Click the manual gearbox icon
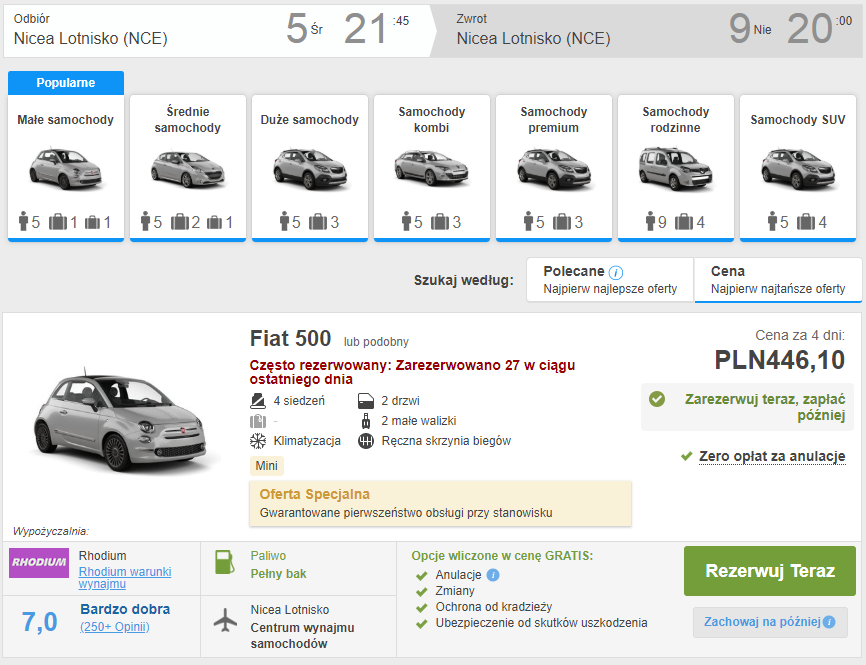866x665 pixels. pos(365,441)
